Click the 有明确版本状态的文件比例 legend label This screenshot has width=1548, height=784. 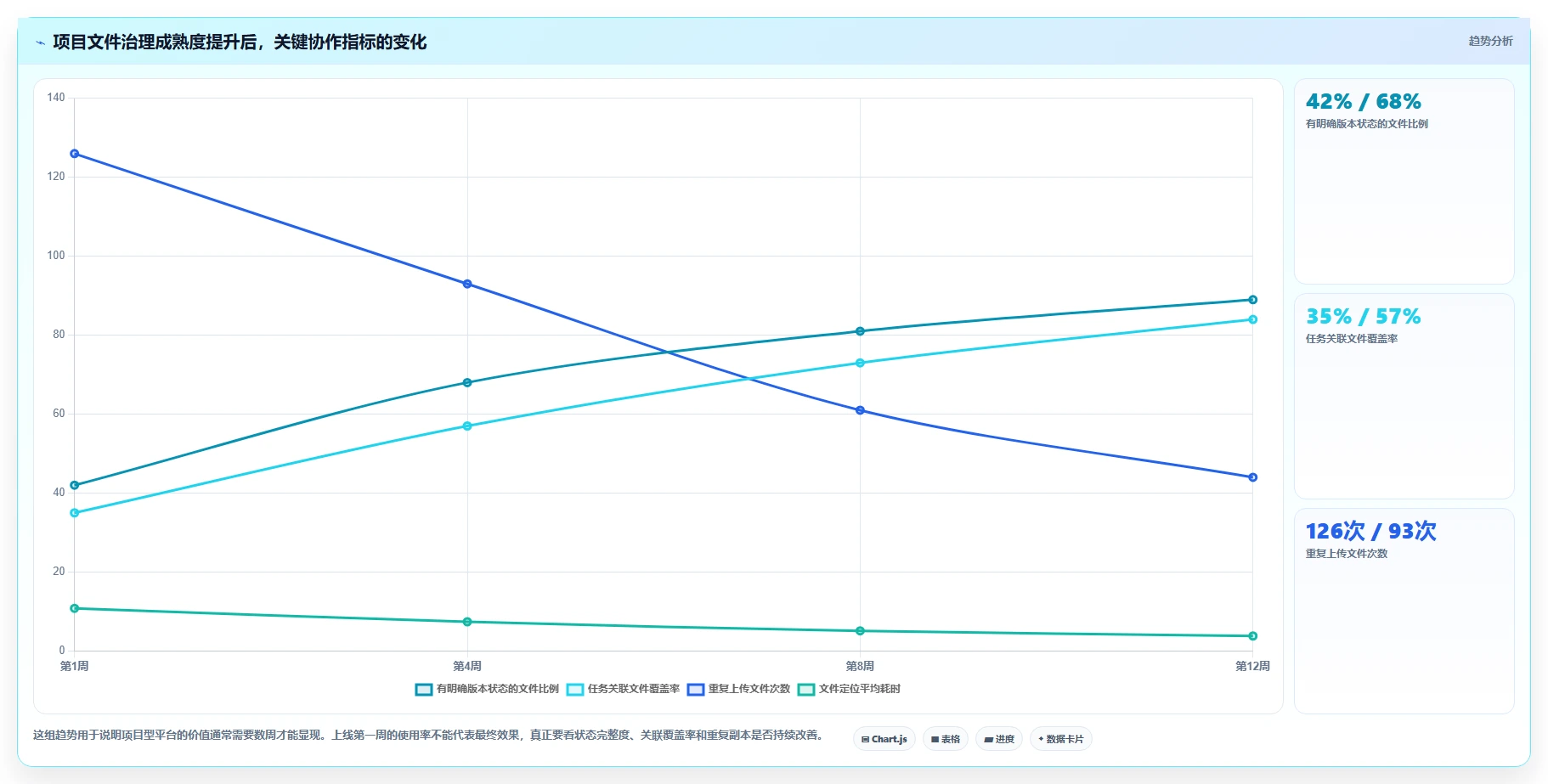click(498, 689)
